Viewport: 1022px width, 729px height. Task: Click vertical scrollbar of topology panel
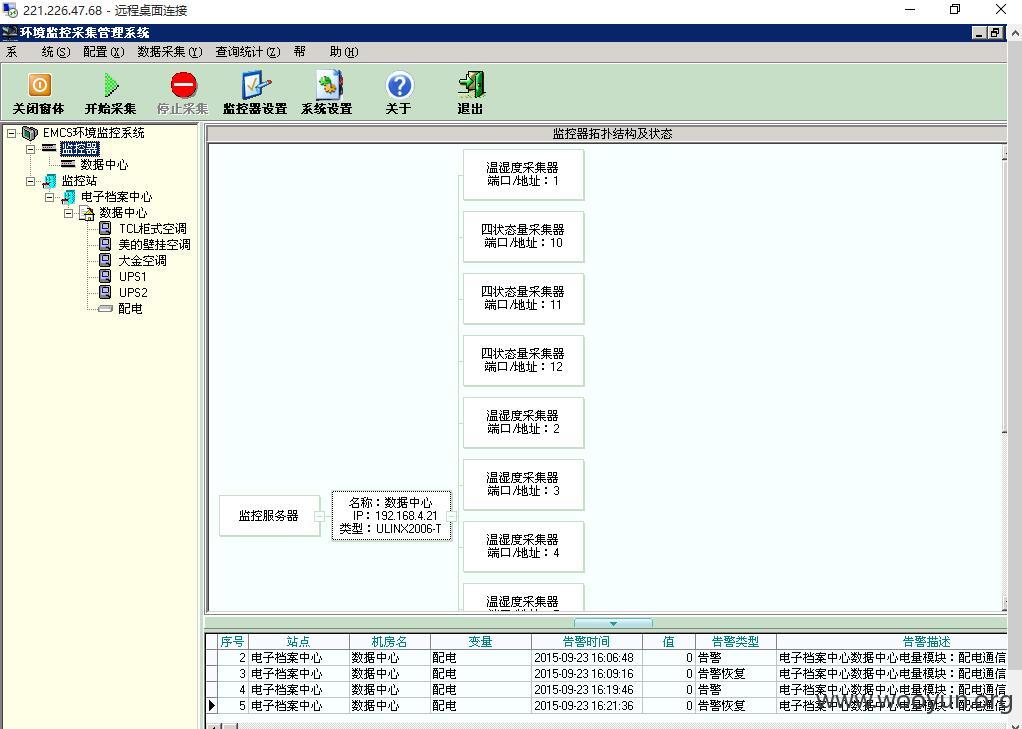click(1004, 377)
